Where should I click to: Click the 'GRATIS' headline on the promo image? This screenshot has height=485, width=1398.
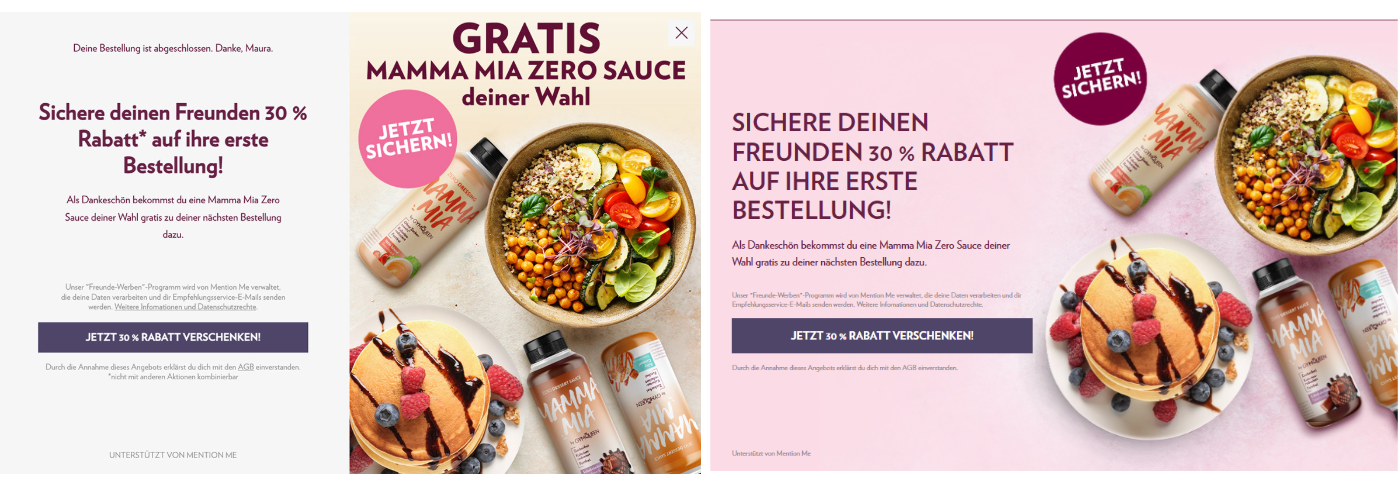click(526, 38)
